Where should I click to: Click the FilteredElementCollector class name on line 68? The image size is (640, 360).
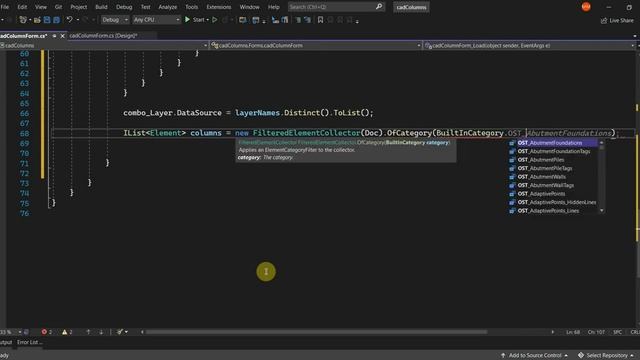point(306,133)
